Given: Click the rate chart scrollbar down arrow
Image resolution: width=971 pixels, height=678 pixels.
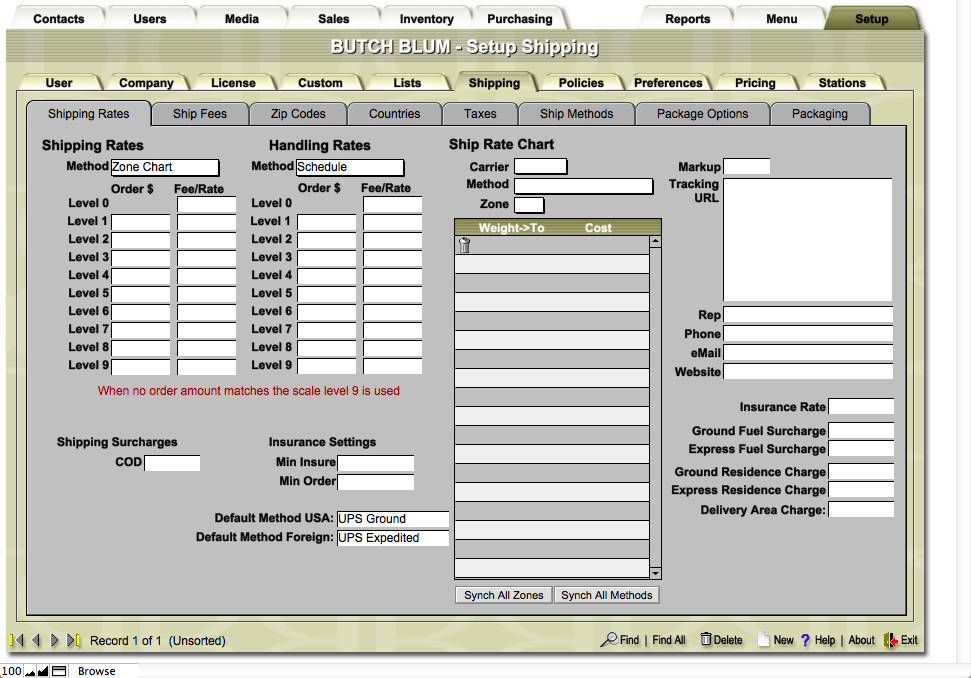Looking at the screenshot, I should 656,573.
